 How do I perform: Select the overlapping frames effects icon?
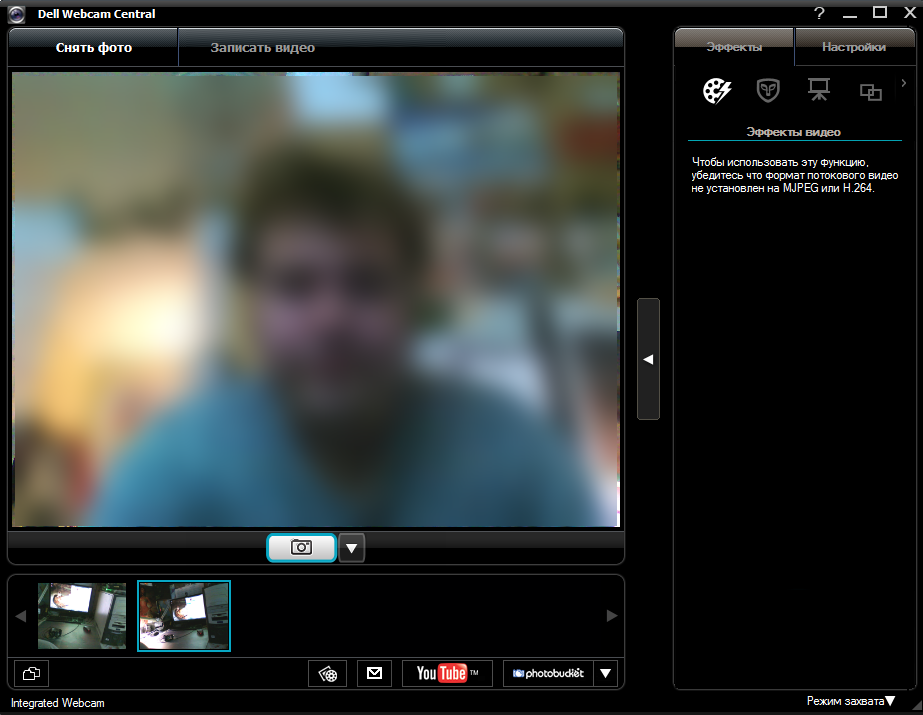pyautogui.click(x=870, y=92)
